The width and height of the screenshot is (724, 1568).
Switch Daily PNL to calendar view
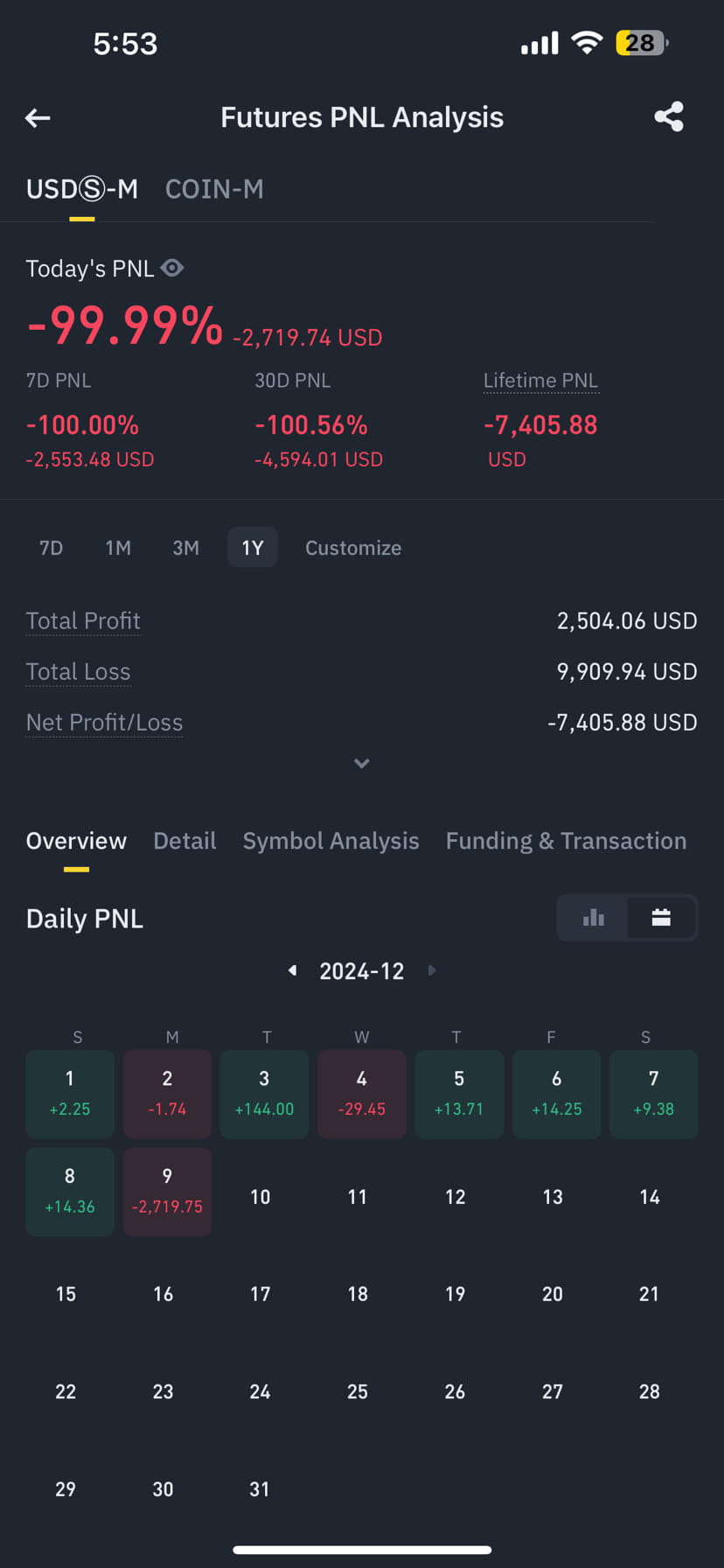[661, 917]
